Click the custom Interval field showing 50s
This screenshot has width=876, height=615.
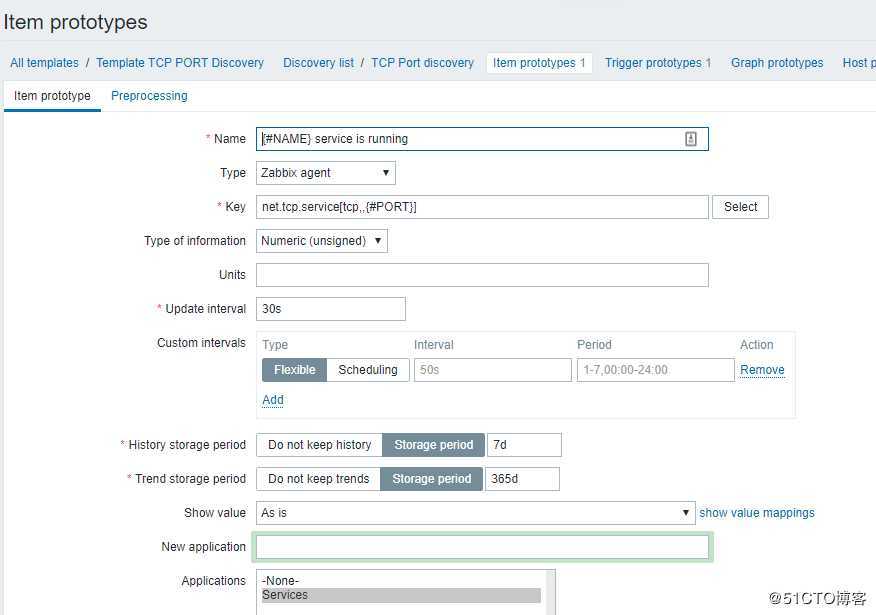pyautogui.click(x=493, y=370)
